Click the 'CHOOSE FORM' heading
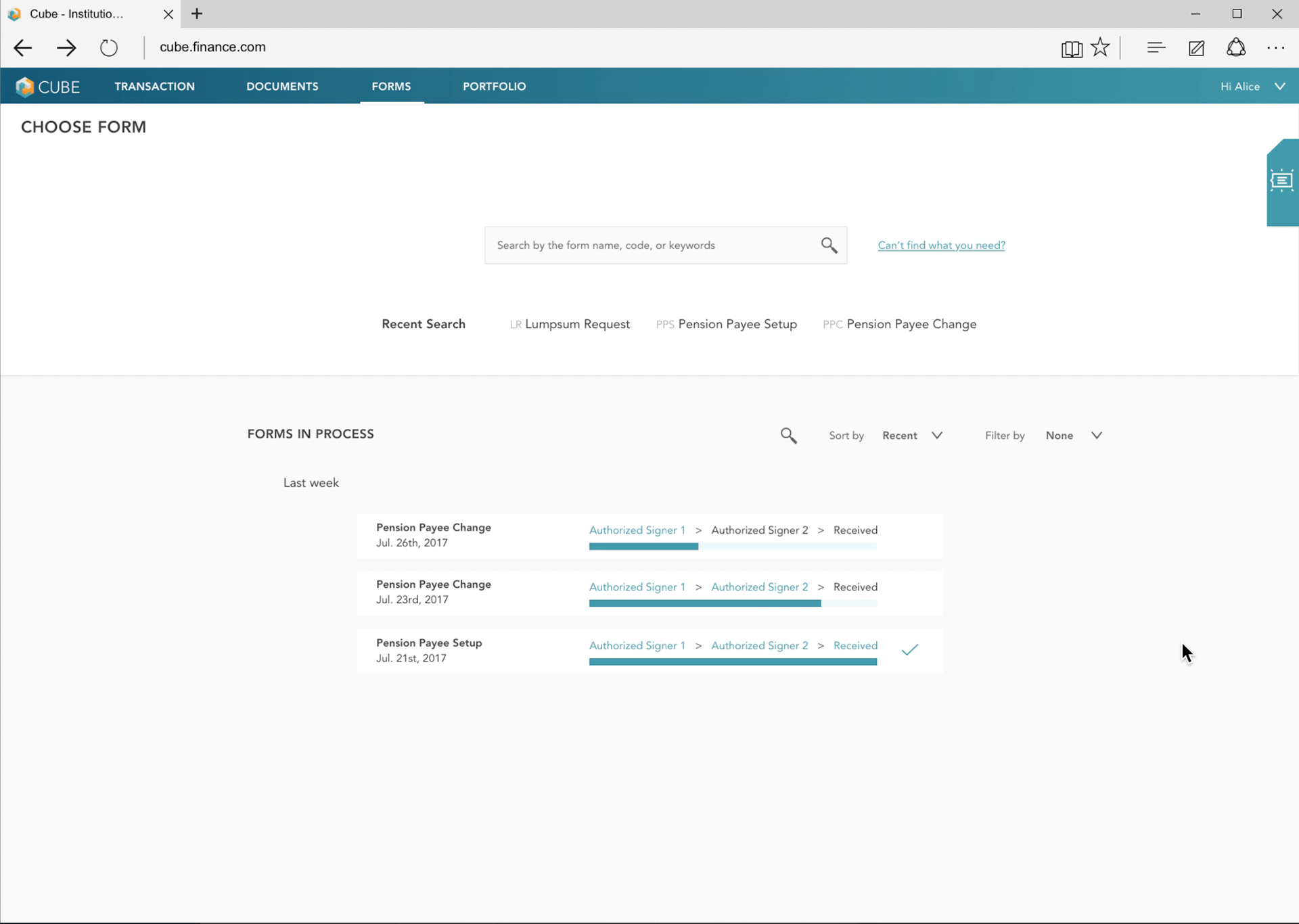 pos(84,127)
